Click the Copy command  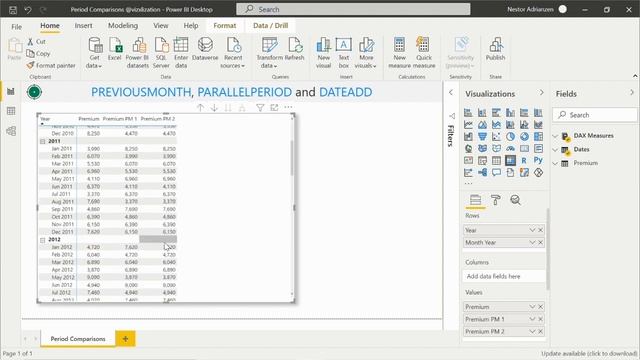[38, 53]
